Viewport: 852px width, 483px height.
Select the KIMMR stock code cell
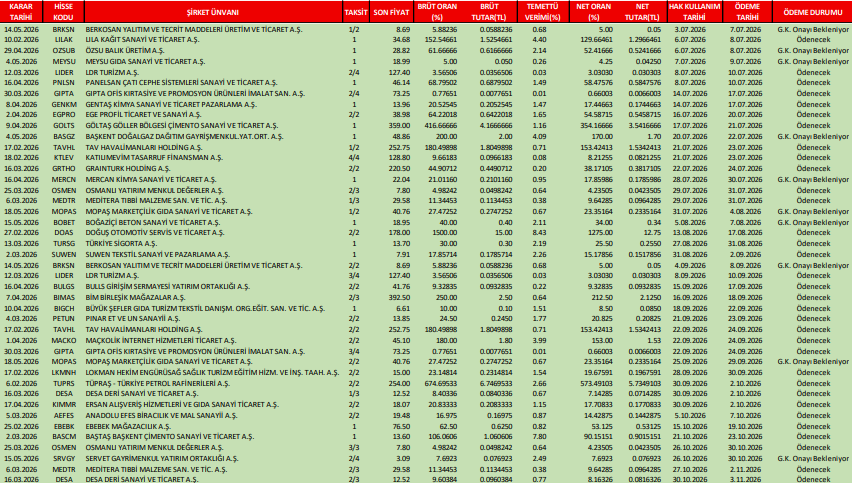[64, 405]
